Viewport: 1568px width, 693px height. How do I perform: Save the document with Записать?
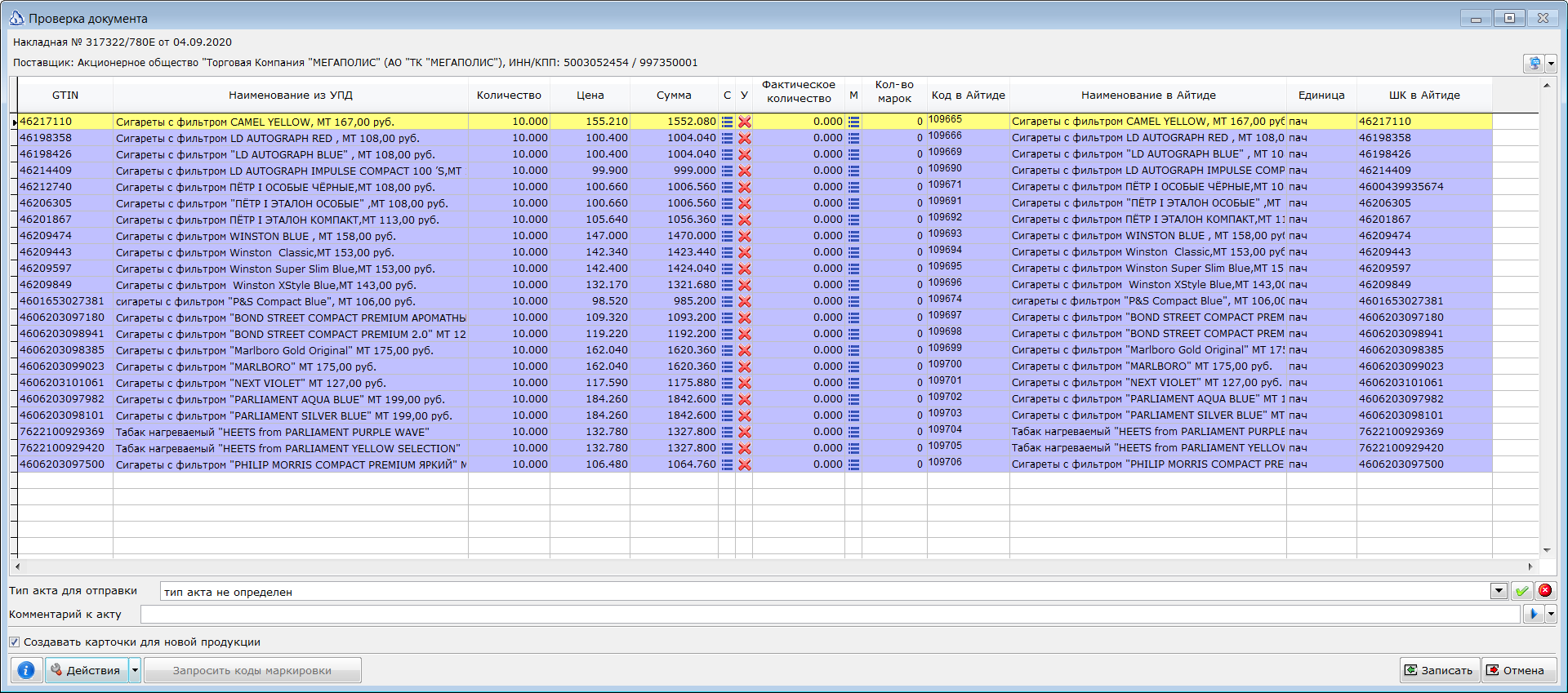pyautogui.click(x=1440, y=670)
